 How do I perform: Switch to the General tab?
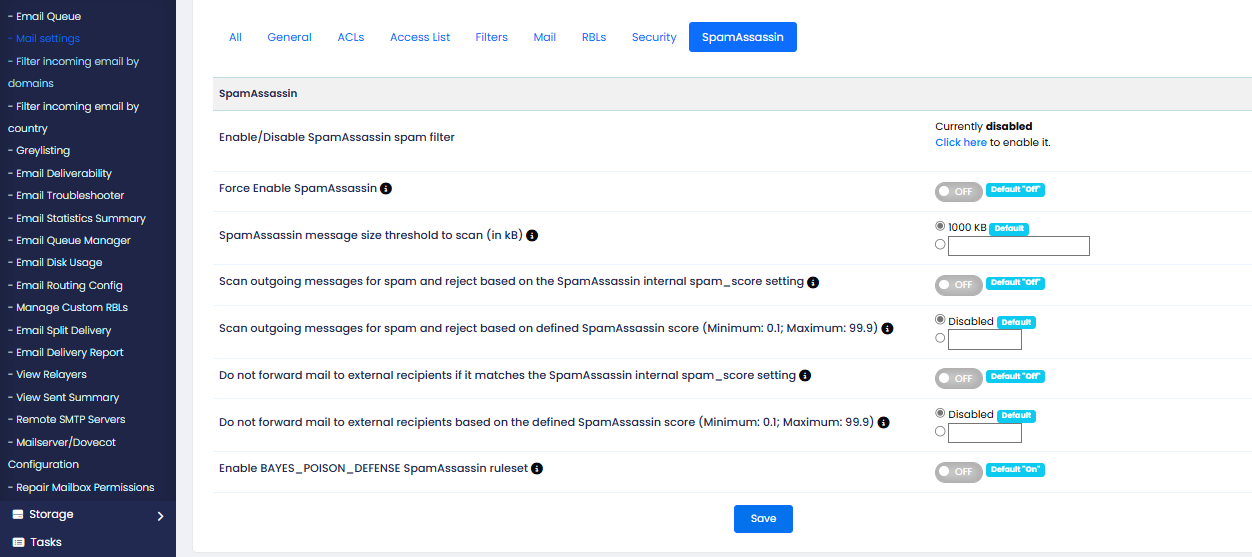290,37
